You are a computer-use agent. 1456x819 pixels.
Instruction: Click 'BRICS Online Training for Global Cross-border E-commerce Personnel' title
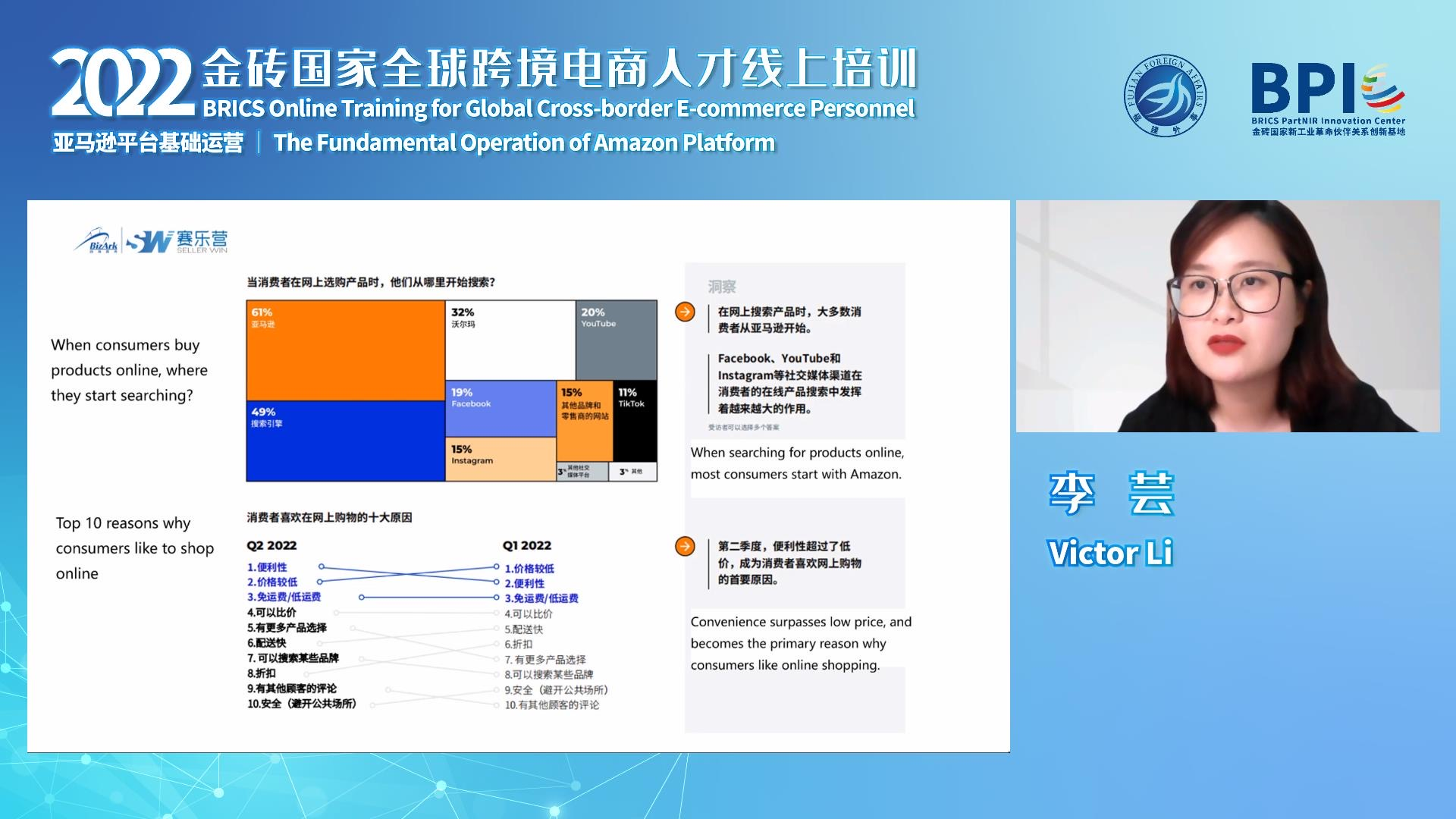558,108
